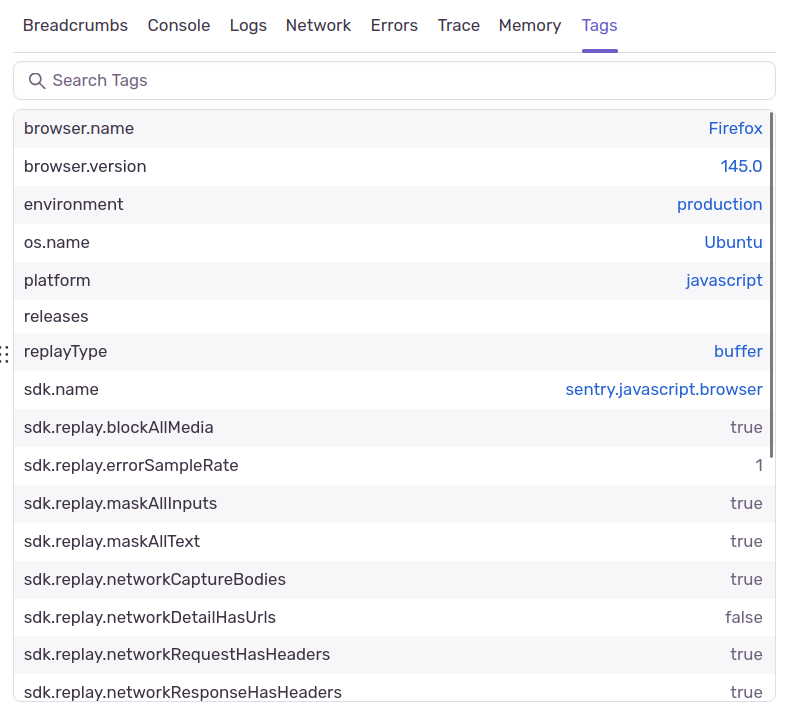Select the Tags tab
This screenshot has height=709, width=795.
pyautogui.click(x=599, y=26)
